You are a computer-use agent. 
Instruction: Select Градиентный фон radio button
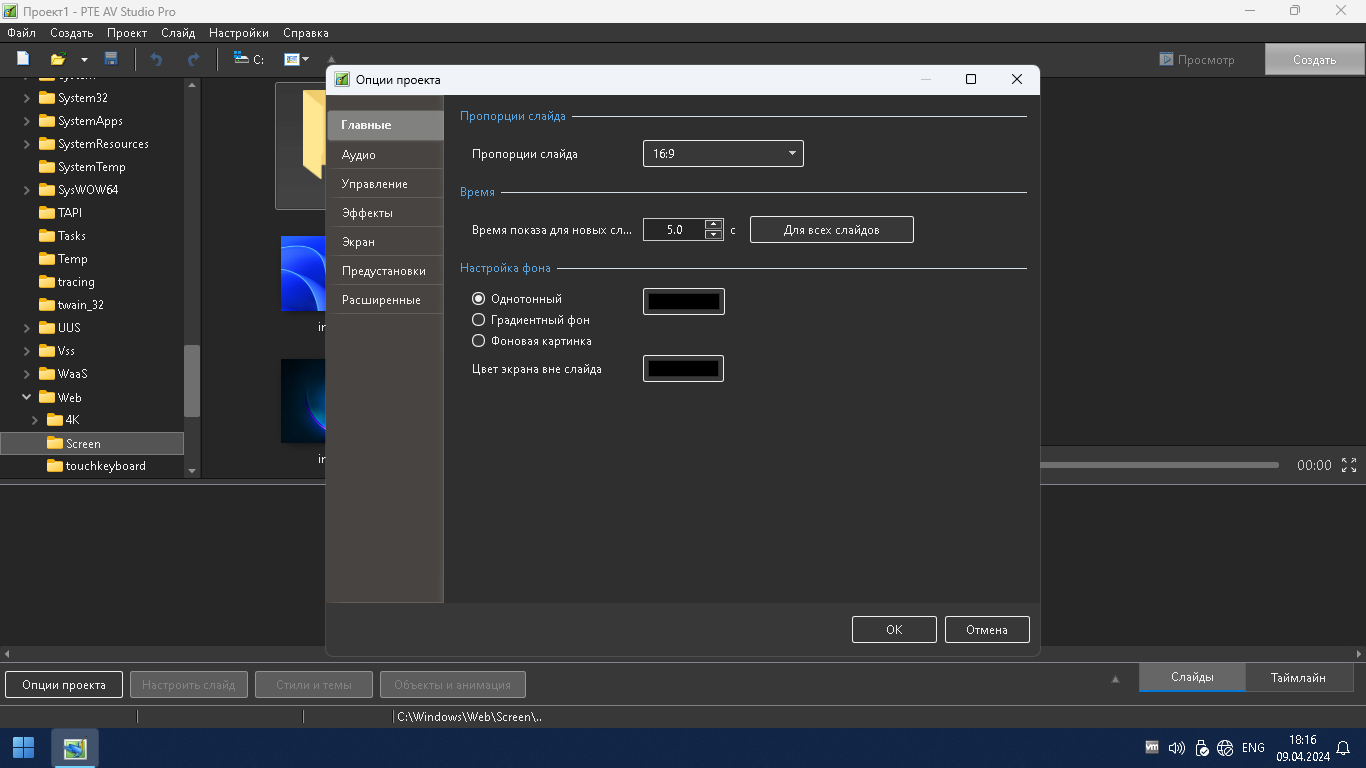tap(479, 320)
